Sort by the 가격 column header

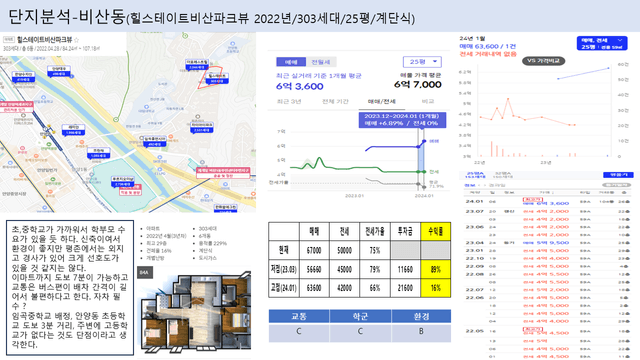point(546,192)
